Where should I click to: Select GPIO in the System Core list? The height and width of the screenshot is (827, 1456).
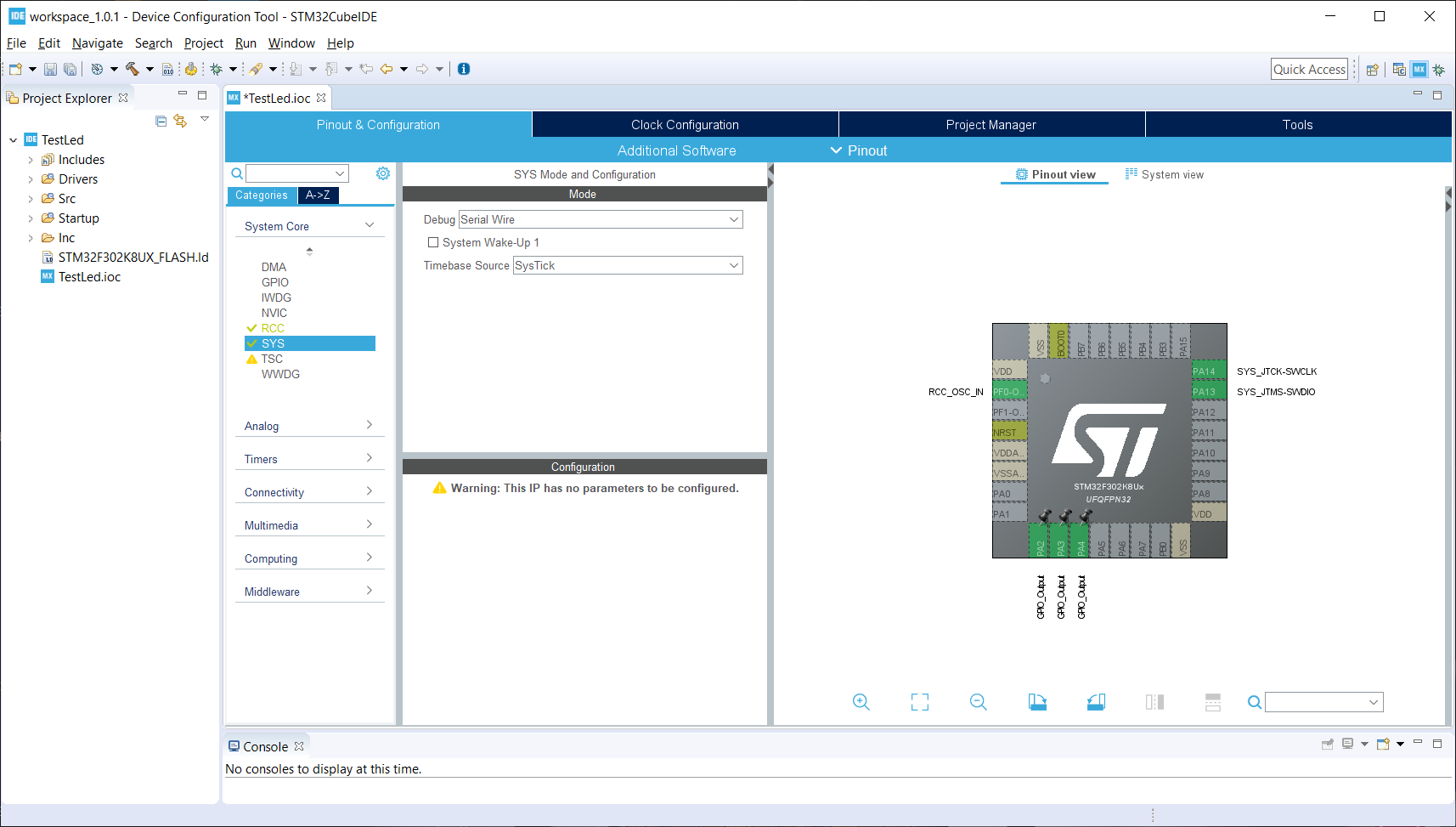click(275, 282)
